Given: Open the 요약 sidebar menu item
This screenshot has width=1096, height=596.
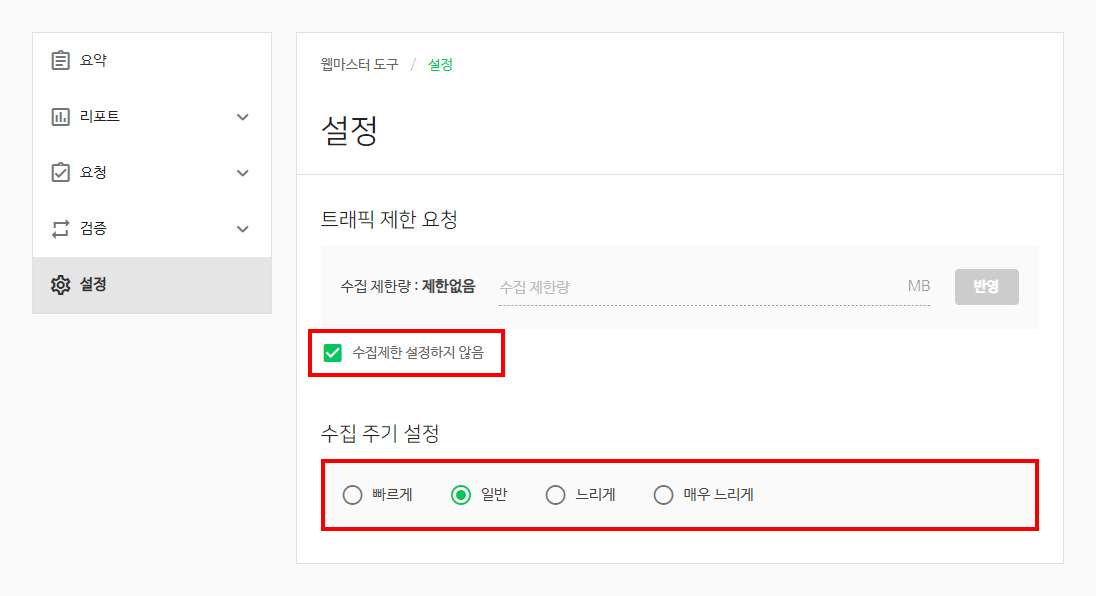Looking at the screenshot, I should tap(152, 61).
